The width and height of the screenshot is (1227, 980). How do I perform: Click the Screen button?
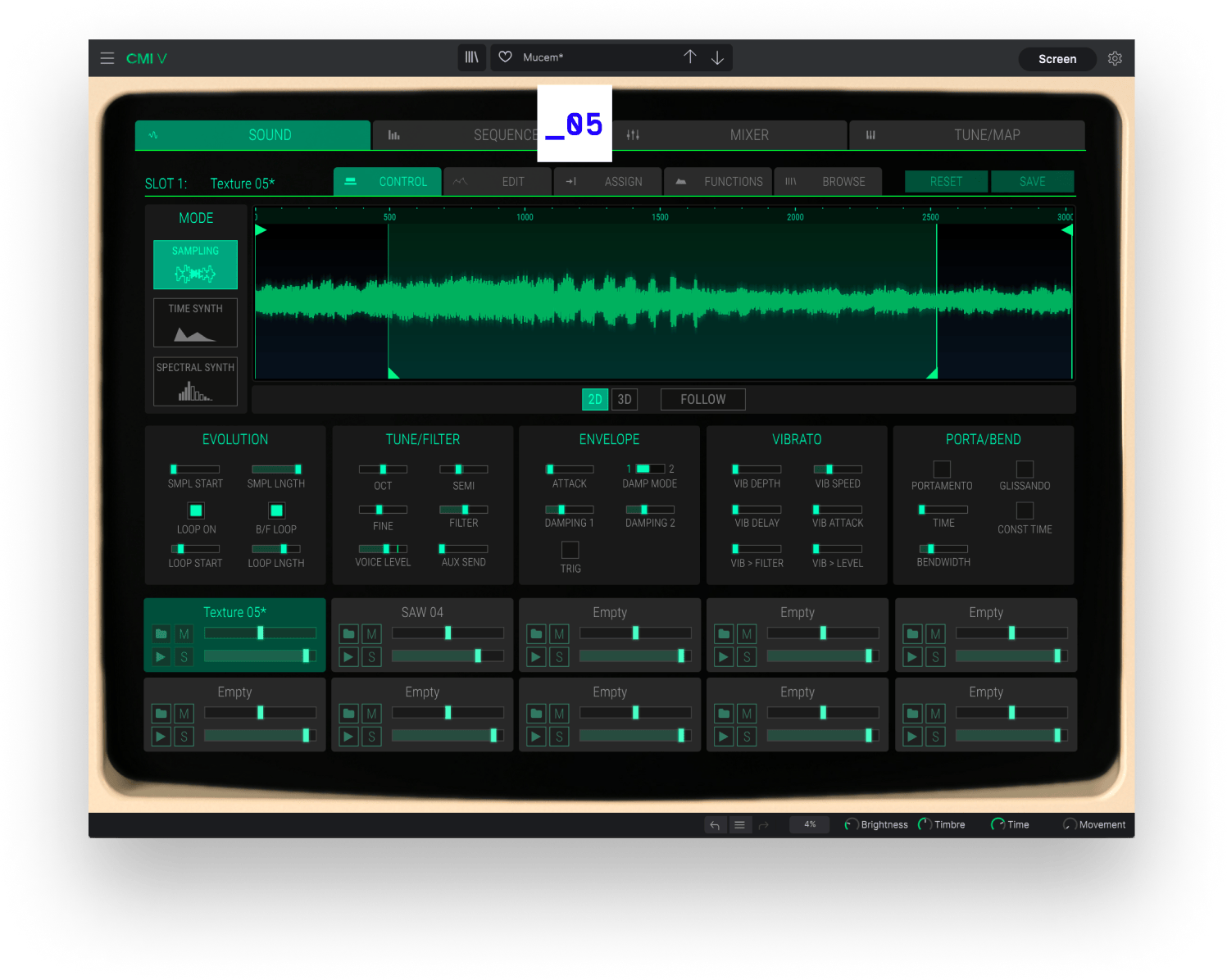(x=1057, y=59)
